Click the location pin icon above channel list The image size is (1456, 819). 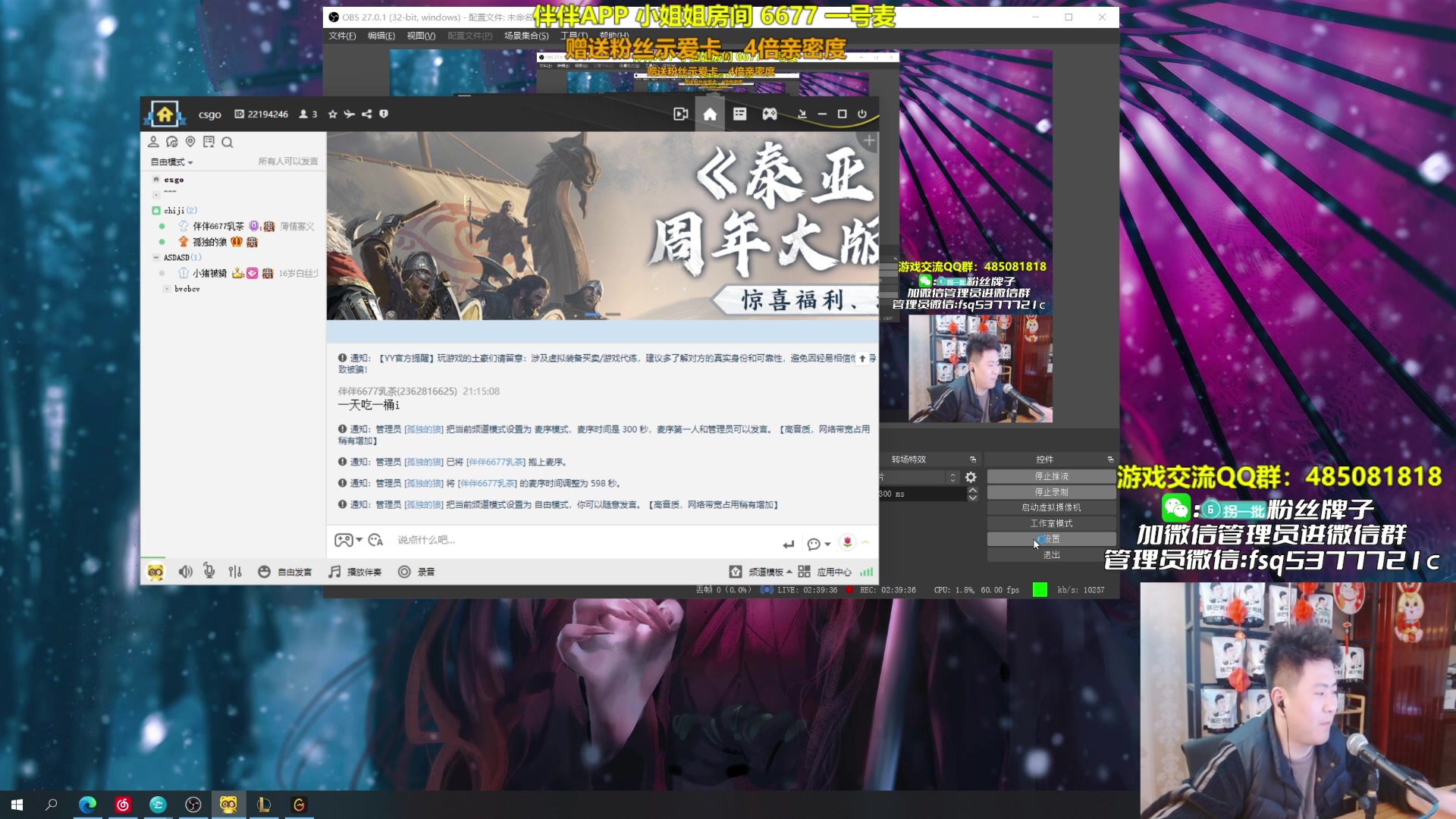[x=190, y=142]
